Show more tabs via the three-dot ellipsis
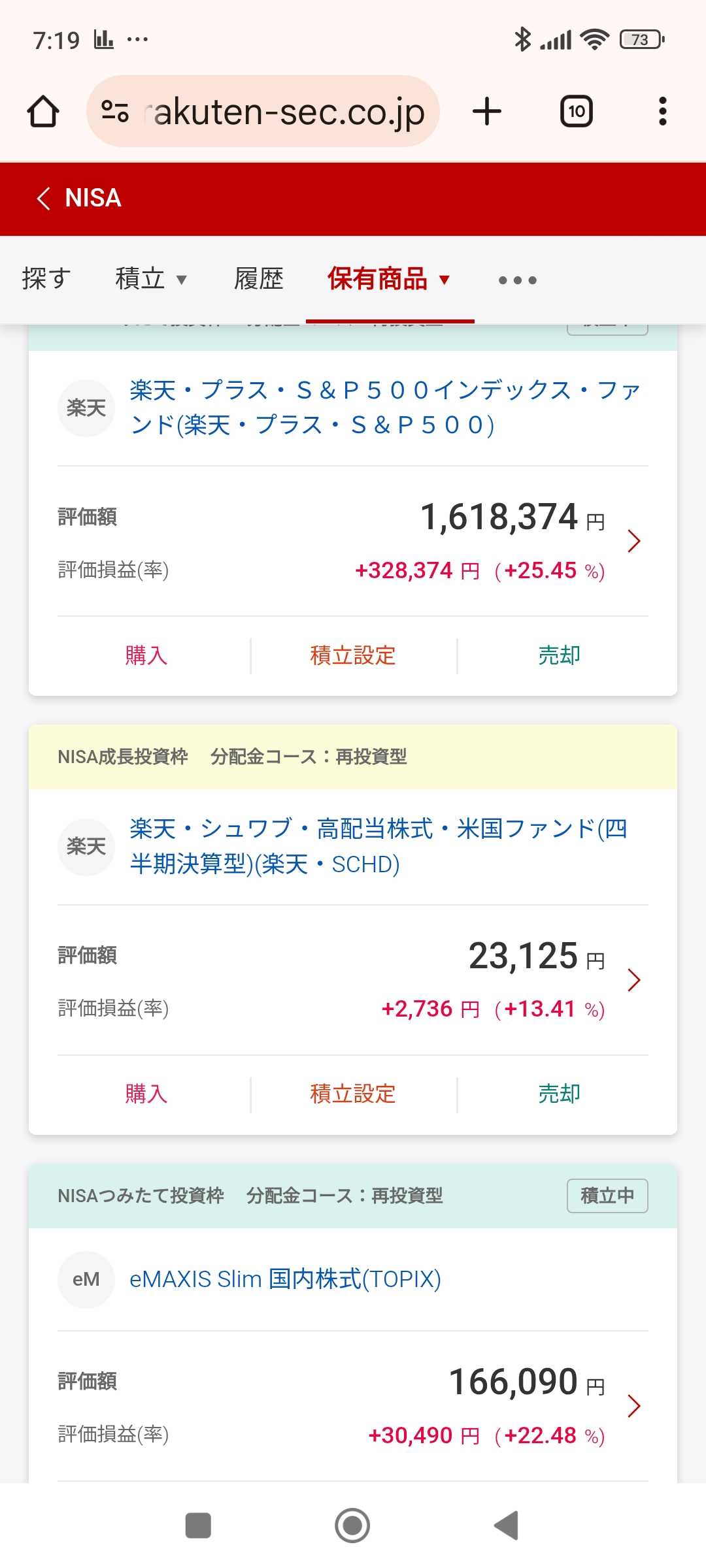The height and width of the screenshot is (1568, 706). 517,280
